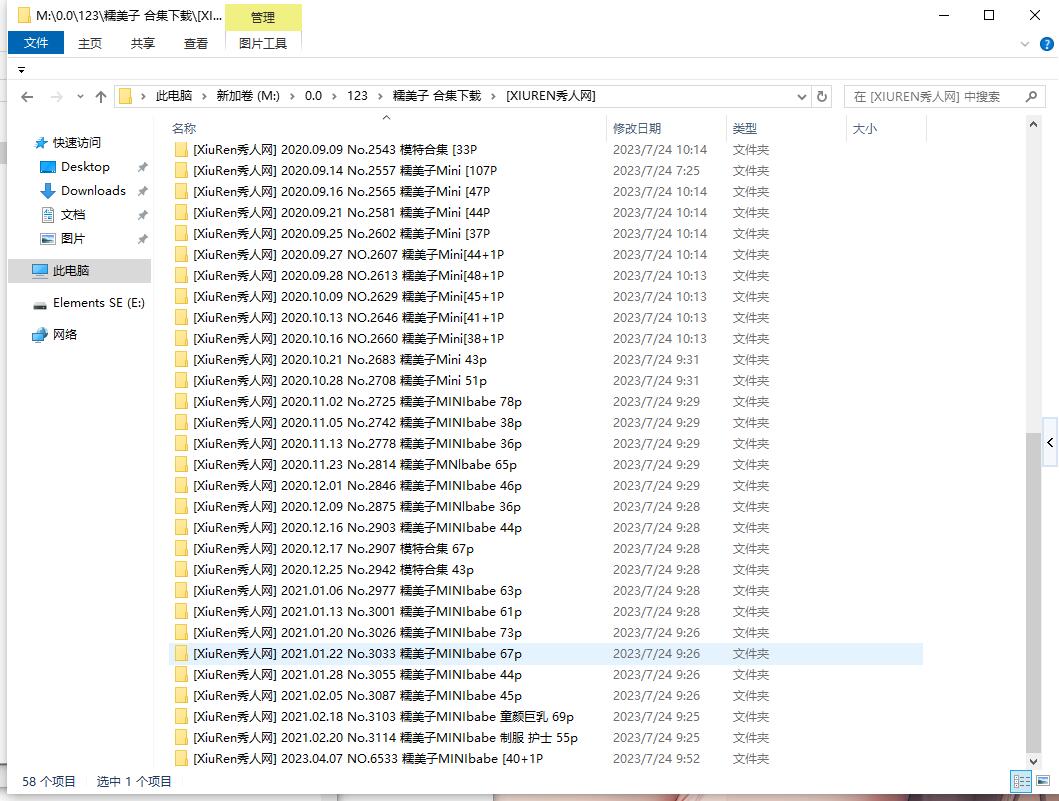Click folder icon of No.3033 MINIbabe 67p

click(181, 654)
